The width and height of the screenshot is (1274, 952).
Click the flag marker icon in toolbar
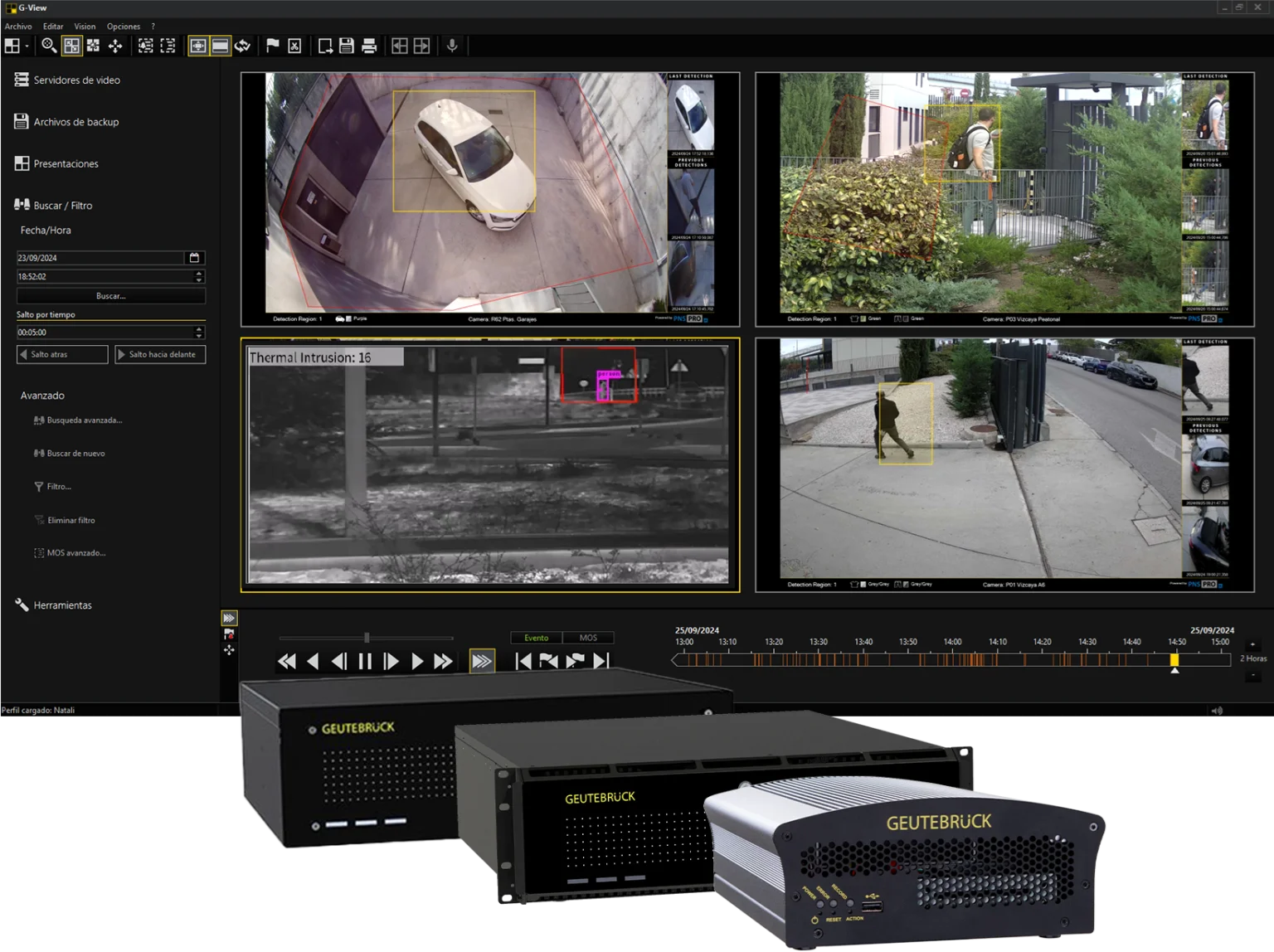pos(272,46)
